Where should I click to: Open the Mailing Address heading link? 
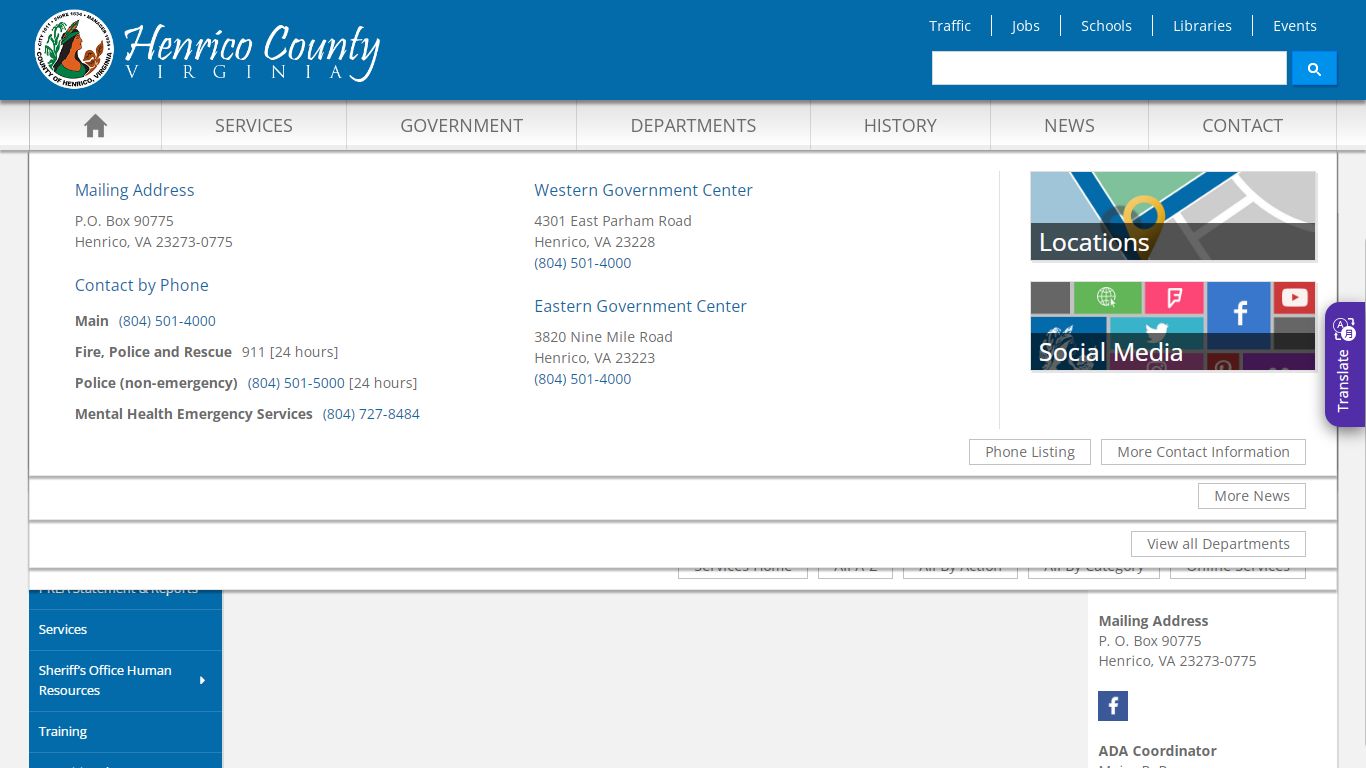point(135,190)
